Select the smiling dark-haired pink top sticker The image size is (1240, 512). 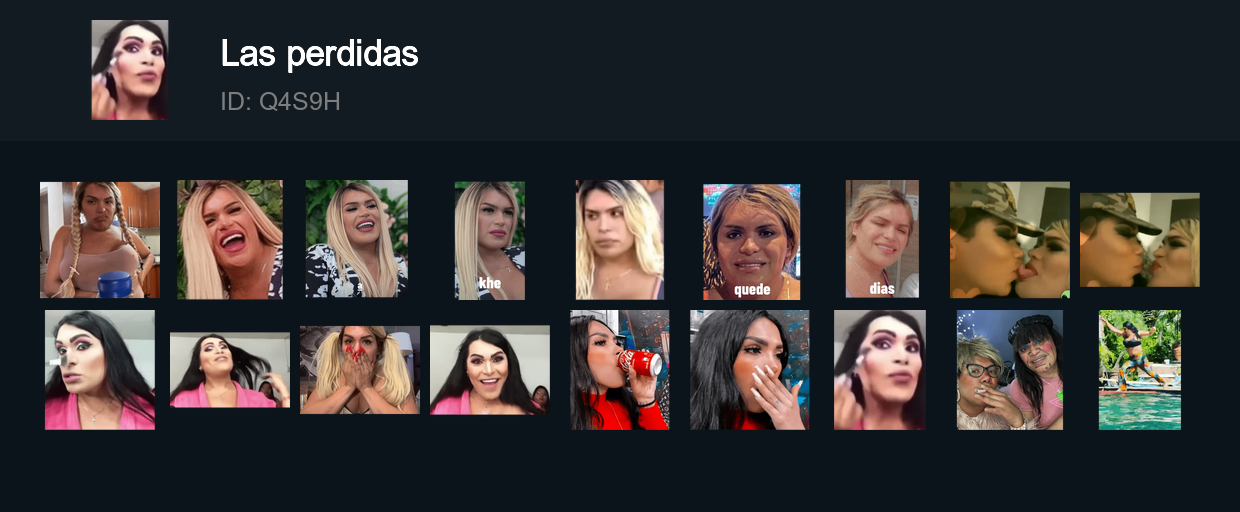pos(490,370)
